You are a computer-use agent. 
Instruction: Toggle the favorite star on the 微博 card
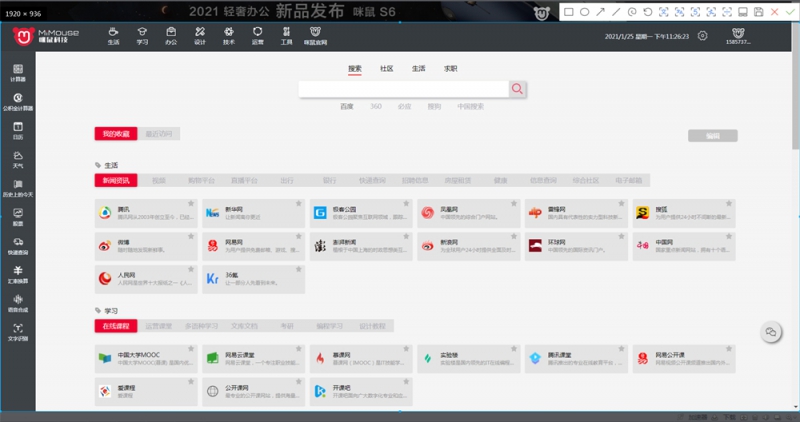pyautogui.click(x=191, y=236)
